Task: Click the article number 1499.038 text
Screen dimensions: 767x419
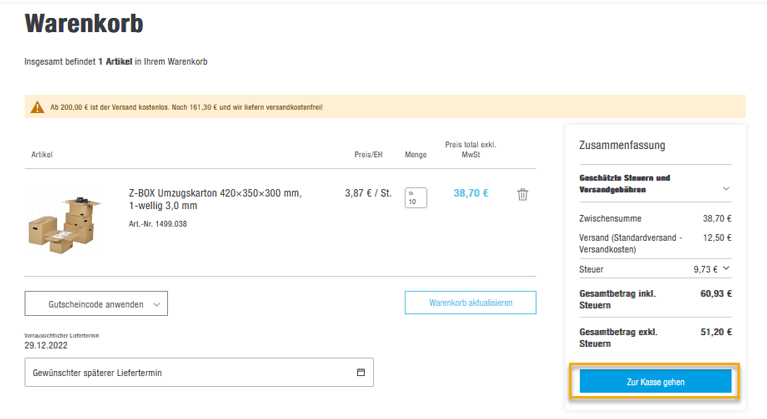Action: click(157, 224)
